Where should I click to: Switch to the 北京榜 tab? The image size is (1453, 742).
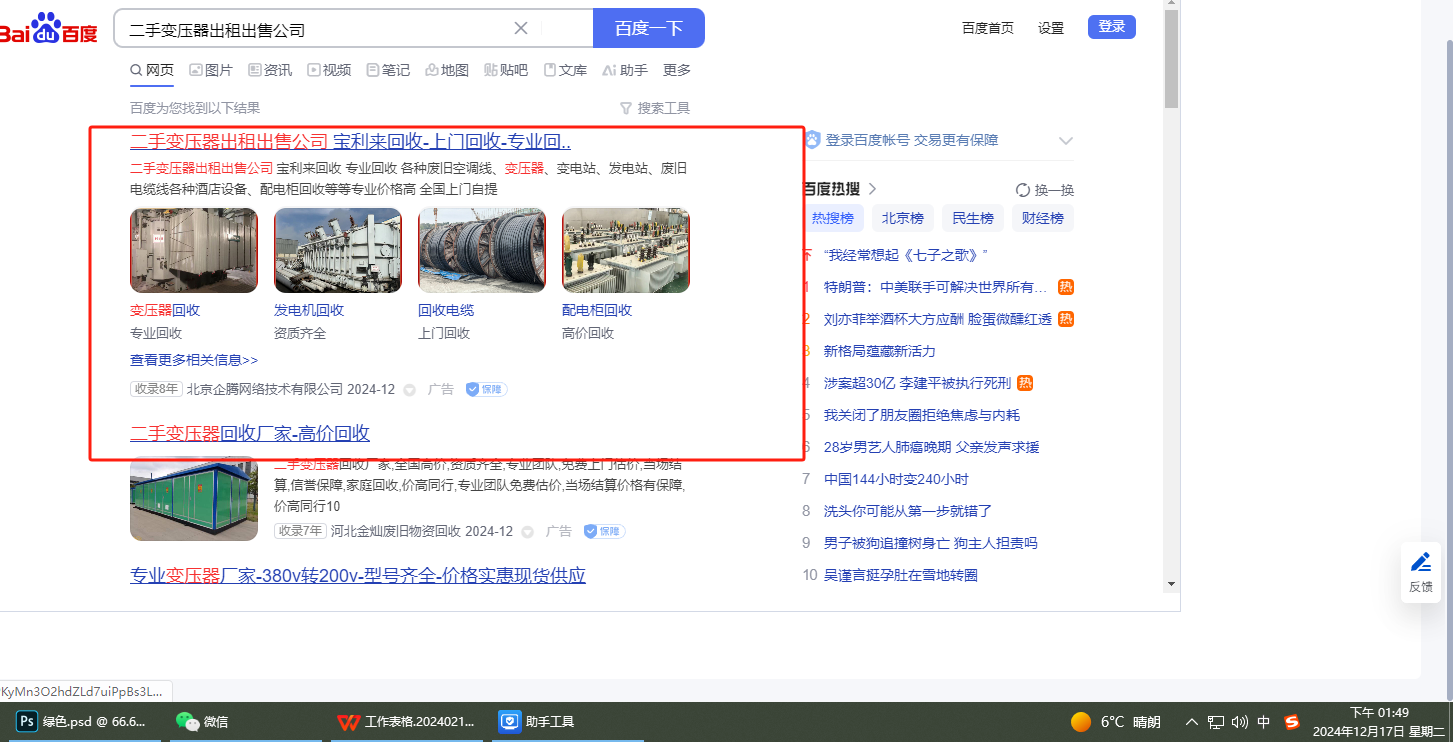point(902,218)
